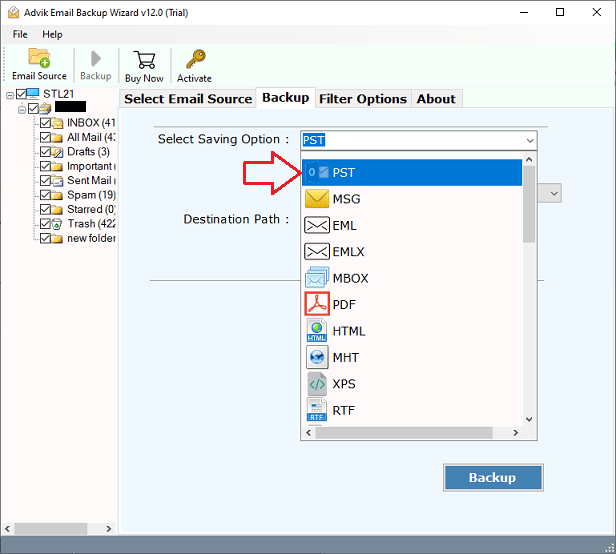Click the Advik app icon in title bar
616x554 pixels.
(13, 13)
